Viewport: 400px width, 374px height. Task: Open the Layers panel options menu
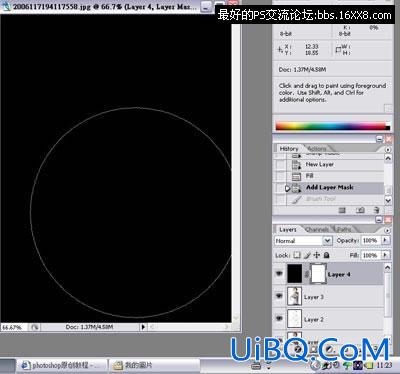[388, 230]
